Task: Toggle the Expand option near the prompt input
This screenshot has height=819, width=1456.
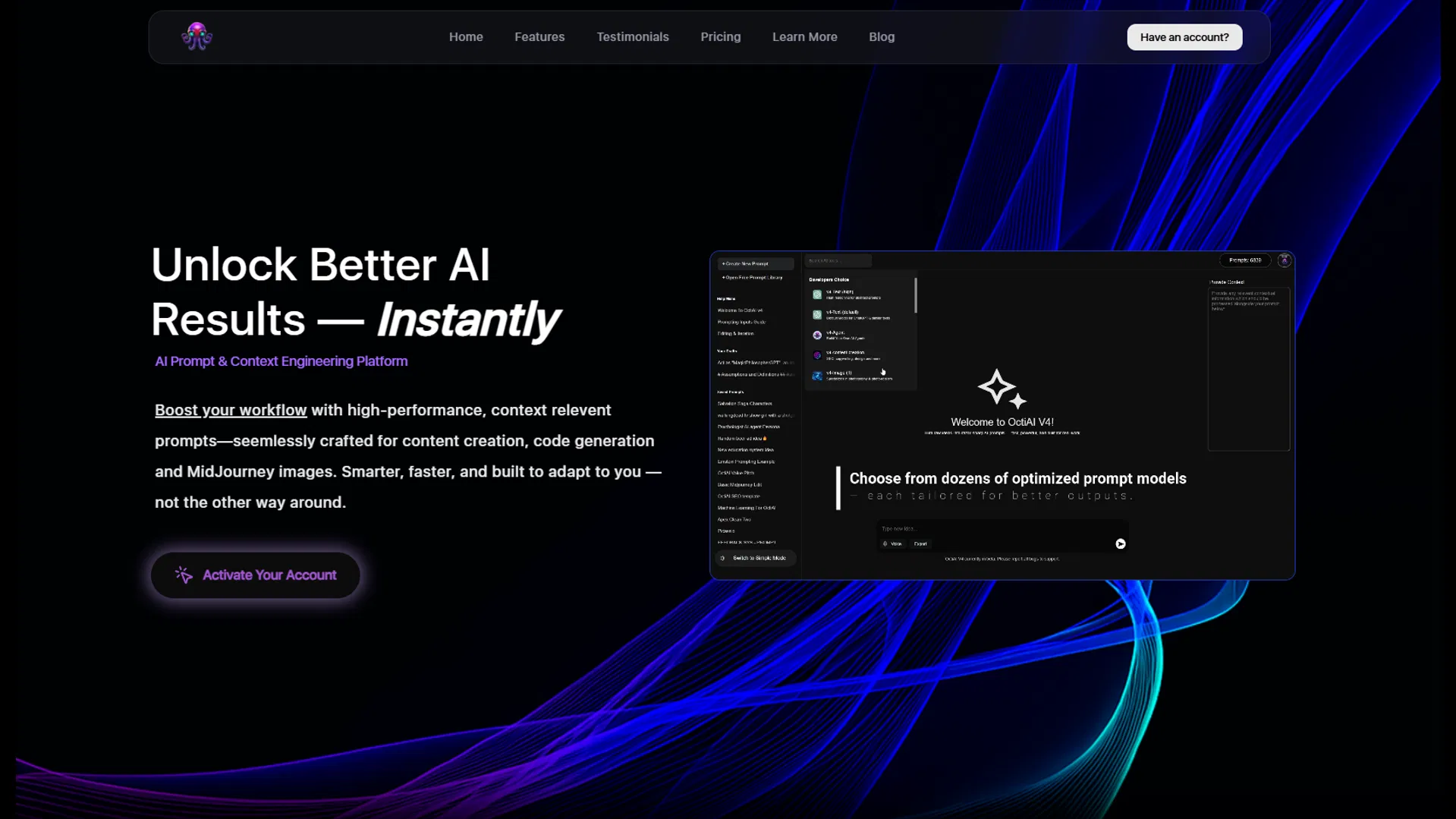Action: pyautogui.click(x=920, y=544)
